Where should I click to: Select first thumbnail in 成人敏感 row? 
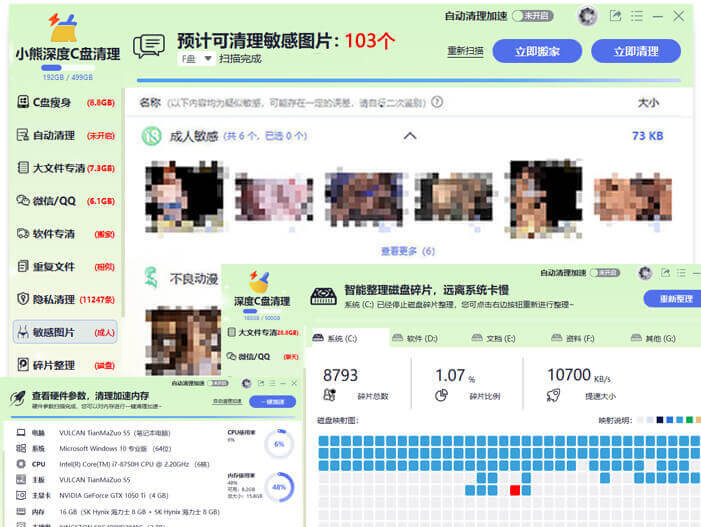pyautogui.click(x=184, y=197)
